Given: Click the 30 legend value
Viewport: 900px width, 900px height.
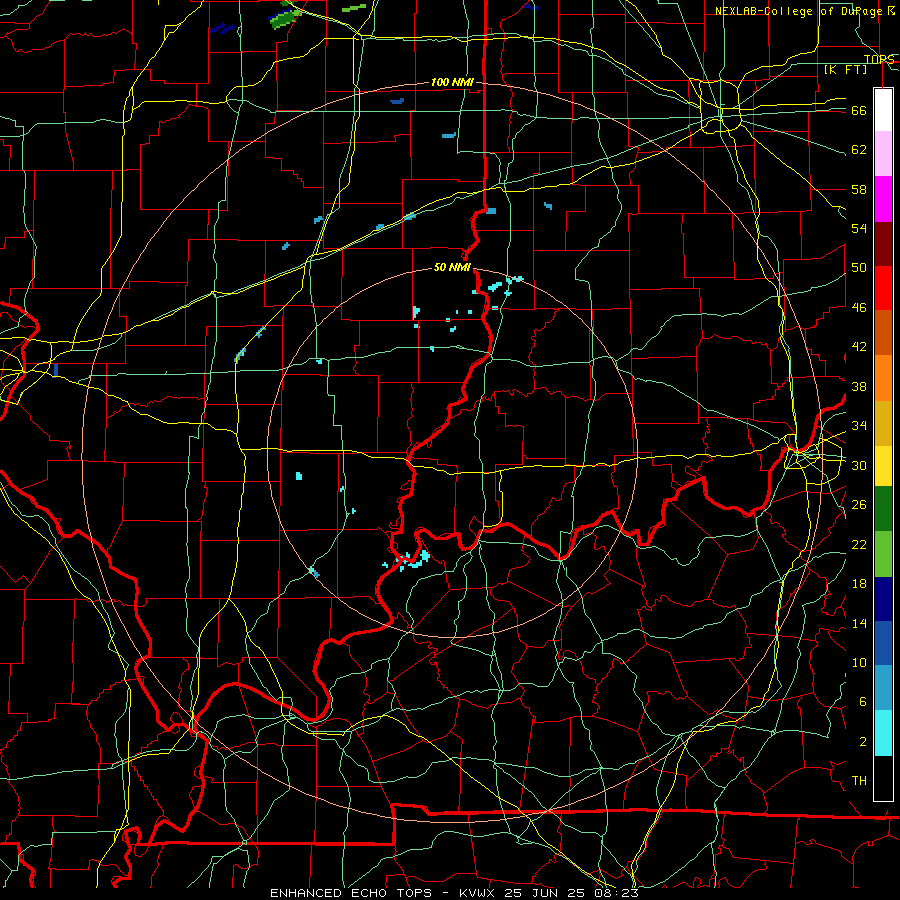Looking at the screenshot, I should pyautogui.click(x=859, y=465).
